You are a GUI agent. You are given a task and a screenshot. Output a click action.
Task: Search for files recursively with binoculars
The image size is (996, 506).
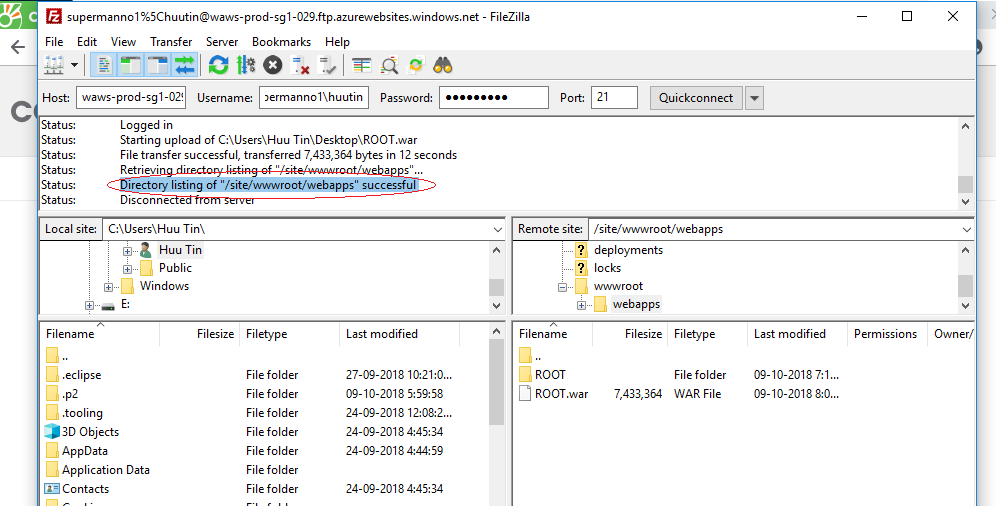coord(443,65)
